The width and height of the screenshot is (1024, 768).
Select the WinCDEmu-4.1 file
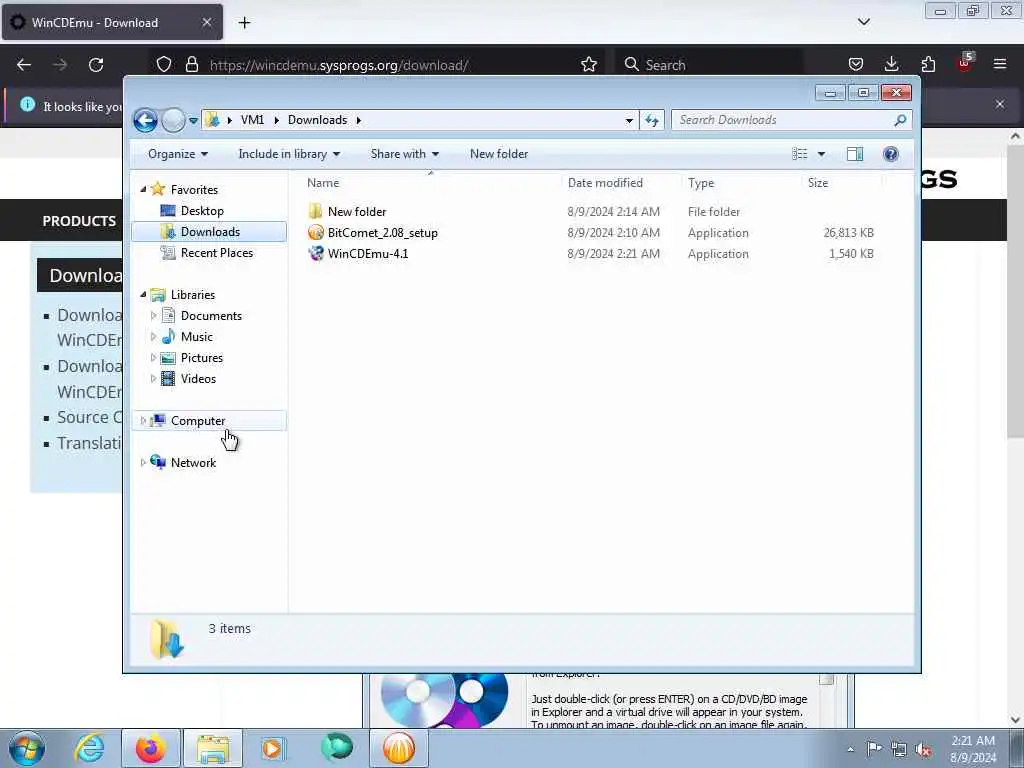pyautogui.click(x=368, y=253)
